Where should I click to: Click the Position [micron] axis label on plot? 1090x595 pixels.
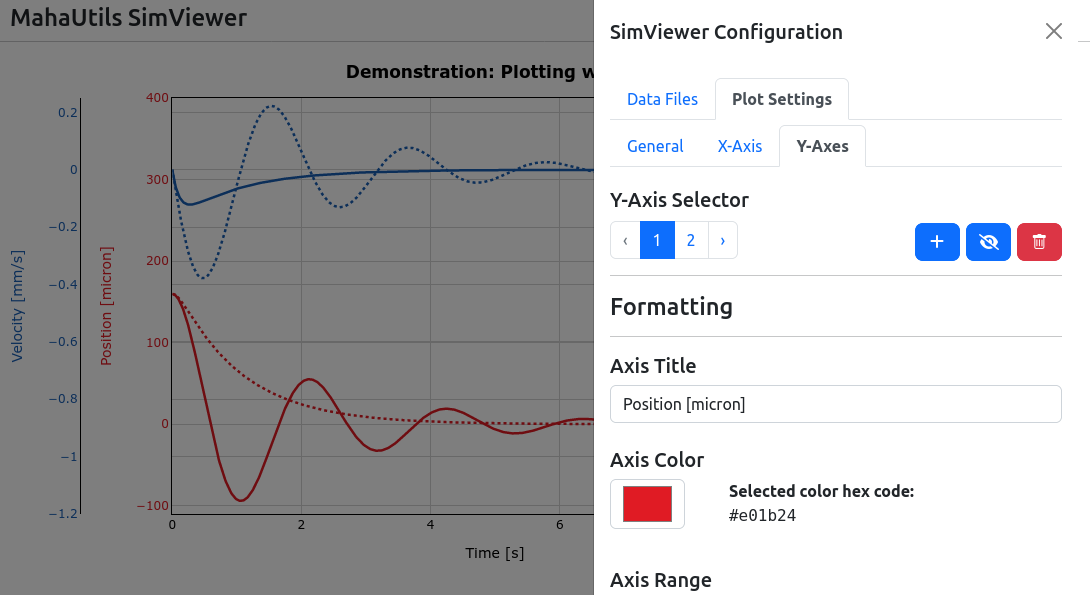(106, 306)
